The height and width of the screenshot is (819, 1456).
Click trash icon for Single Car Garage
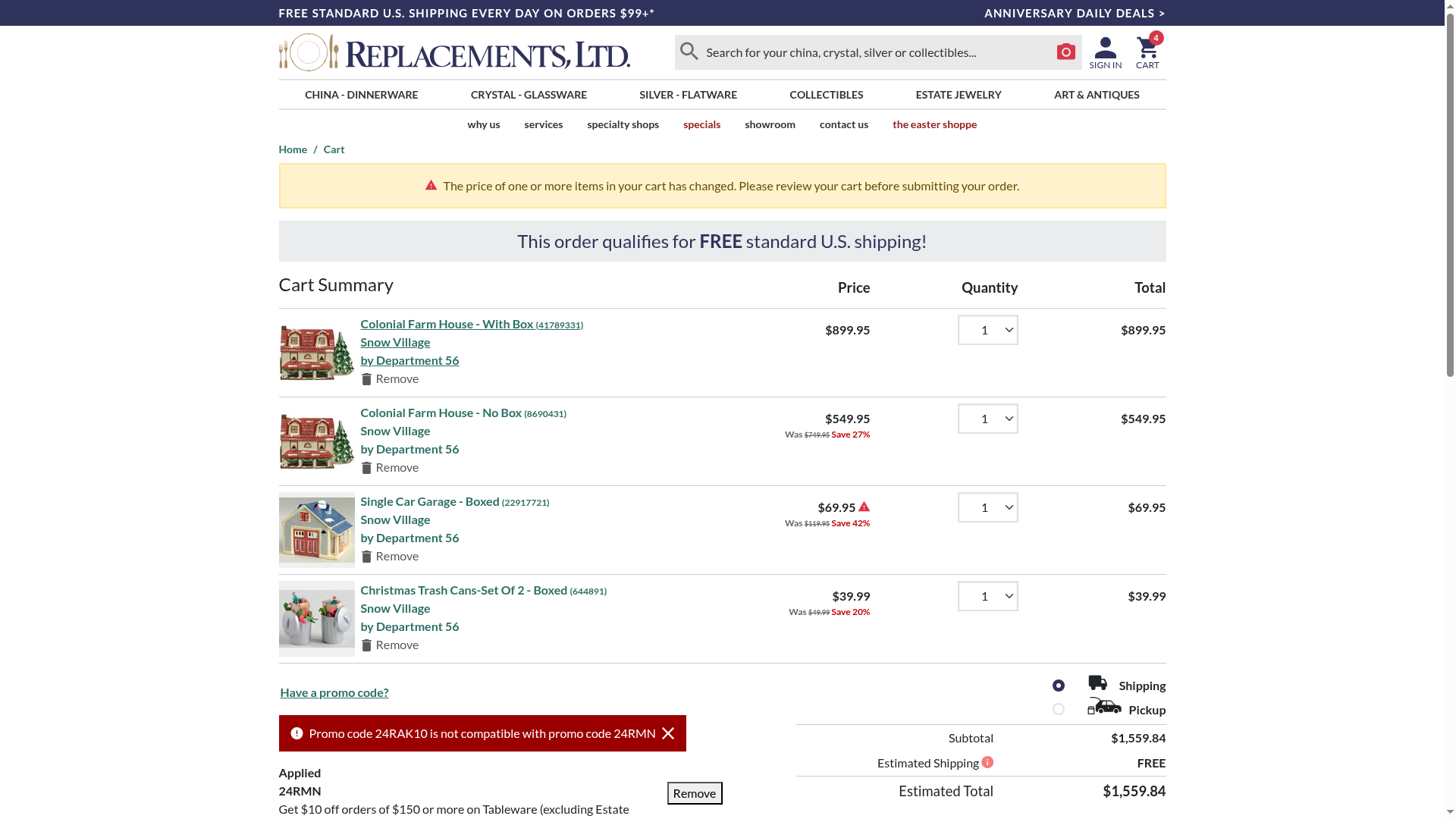[367, 557]
